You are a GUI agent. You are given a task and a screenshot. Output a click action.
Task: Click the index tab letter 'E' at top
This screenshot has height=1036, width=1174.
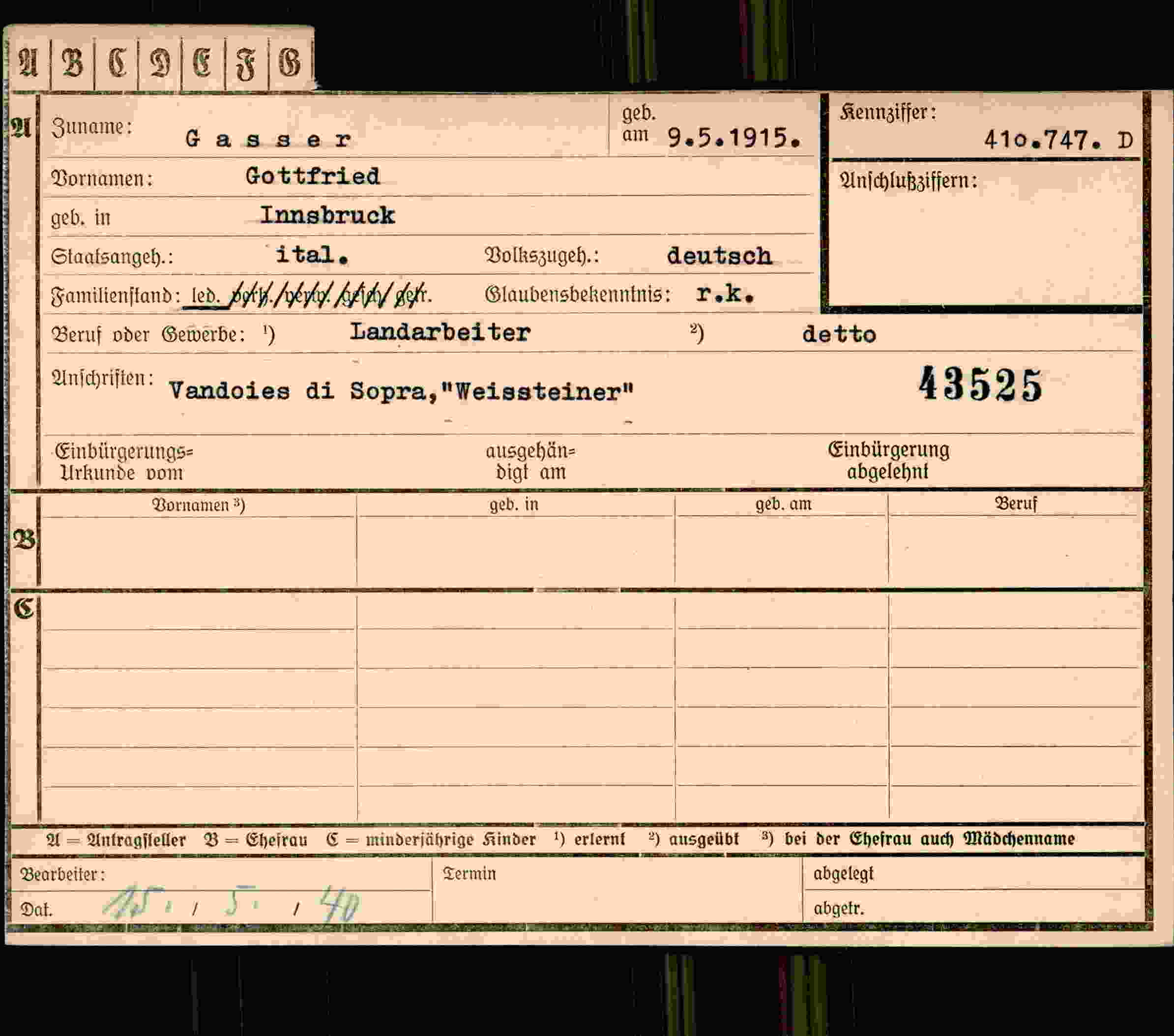point(202,62)
